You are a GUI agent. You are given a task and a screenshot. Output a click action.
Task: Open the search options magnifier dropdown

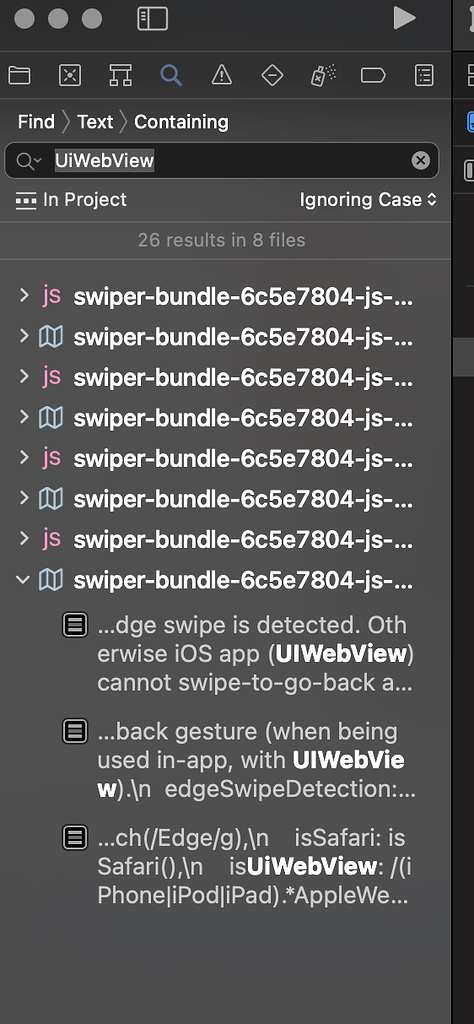point(29,161)
